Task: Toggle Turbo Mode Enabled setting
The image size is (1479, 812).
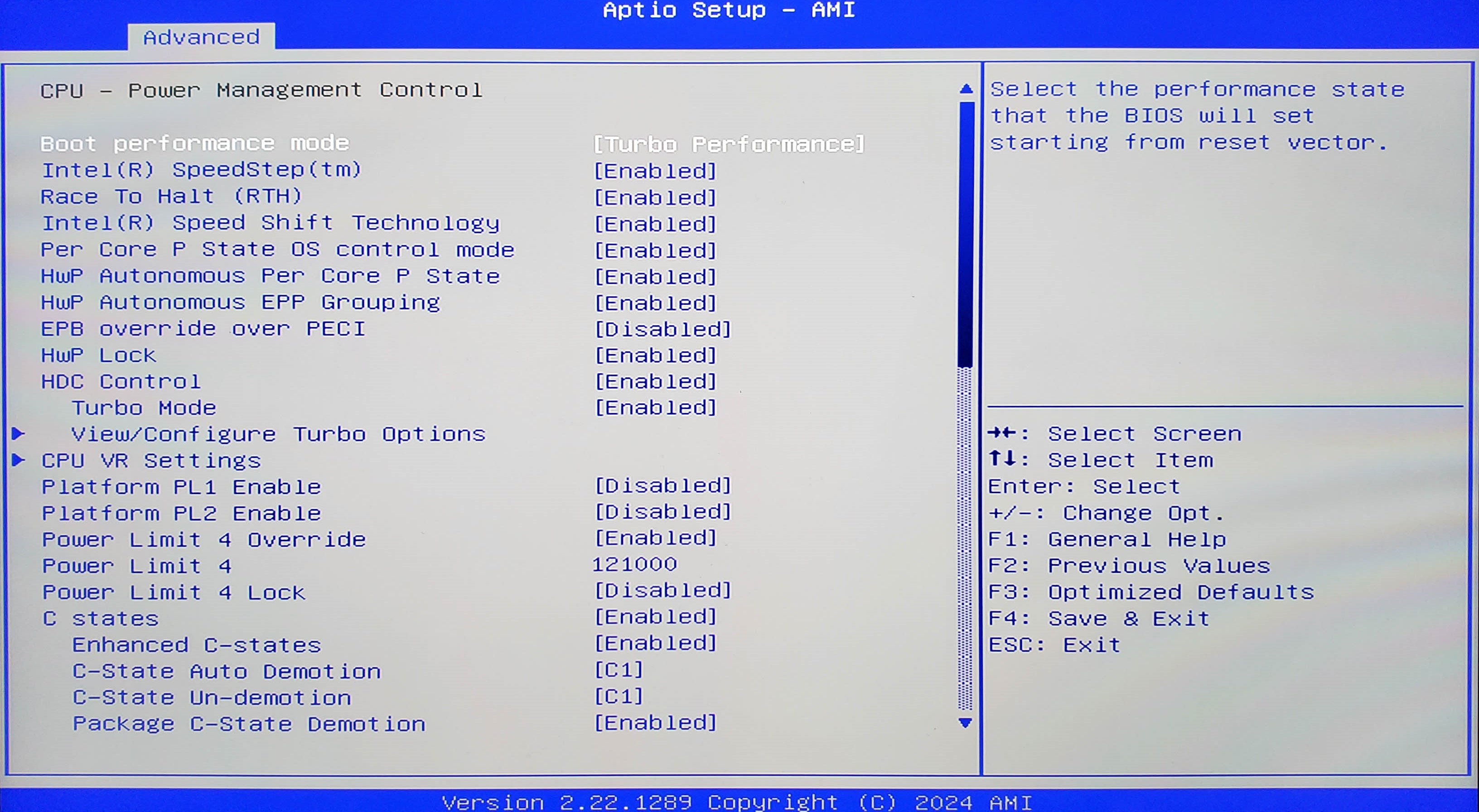Action: [x=655, y=408]
